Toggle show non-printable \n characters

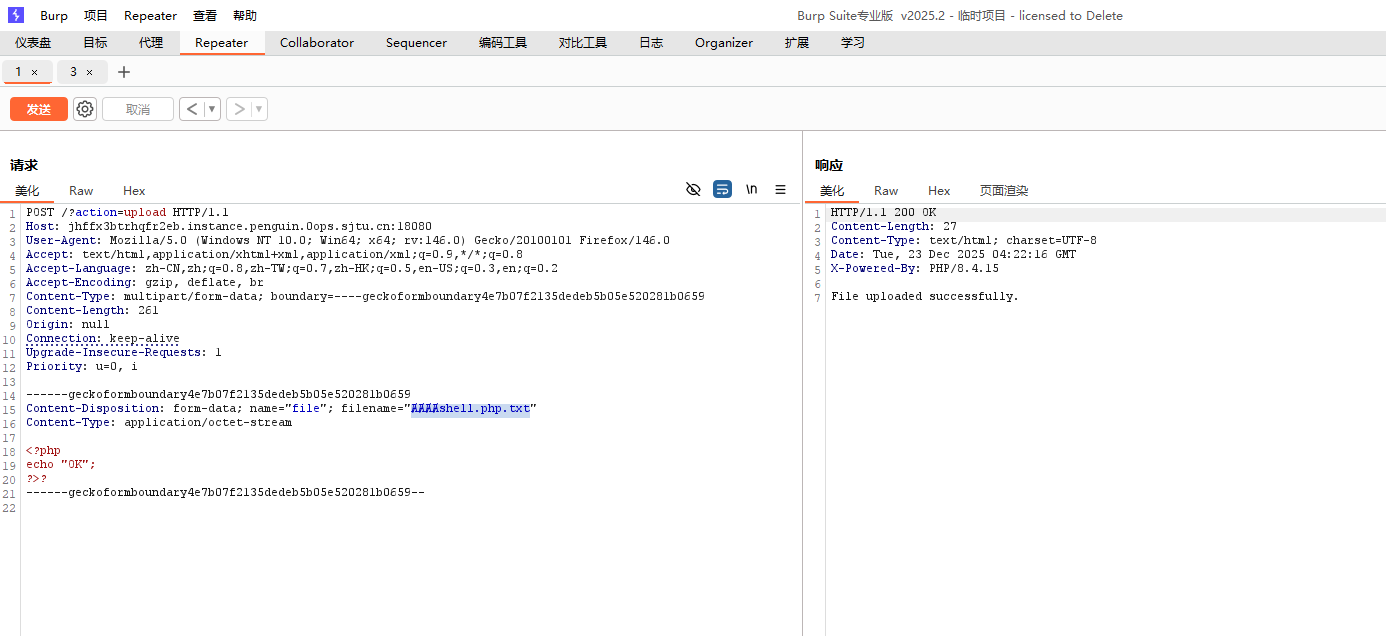[751, 189]
